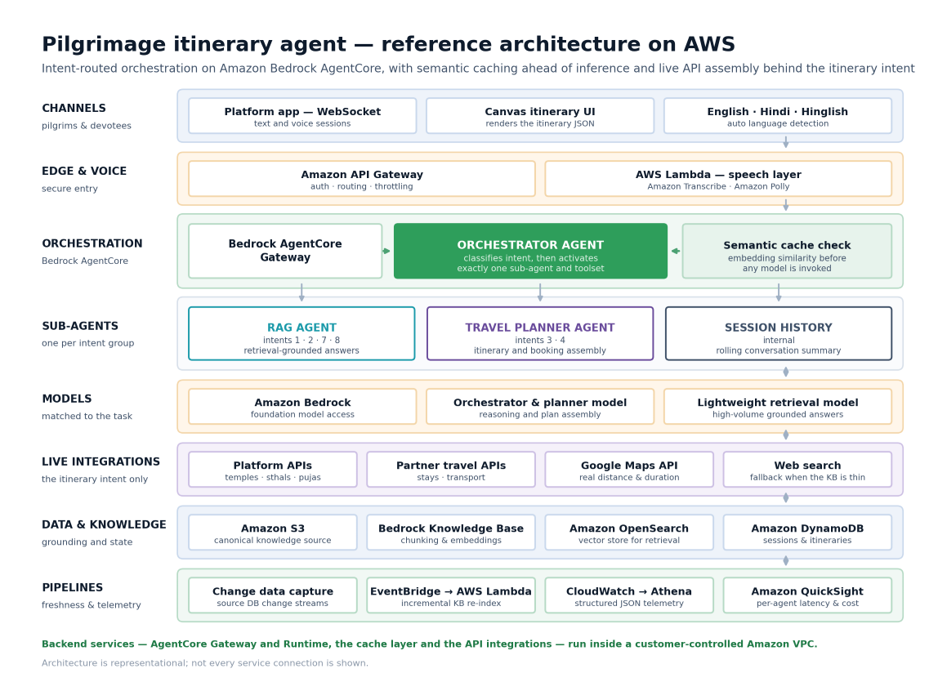Click the PIPELINES row label
Screen dimensions: 938x700
(72, 588)
